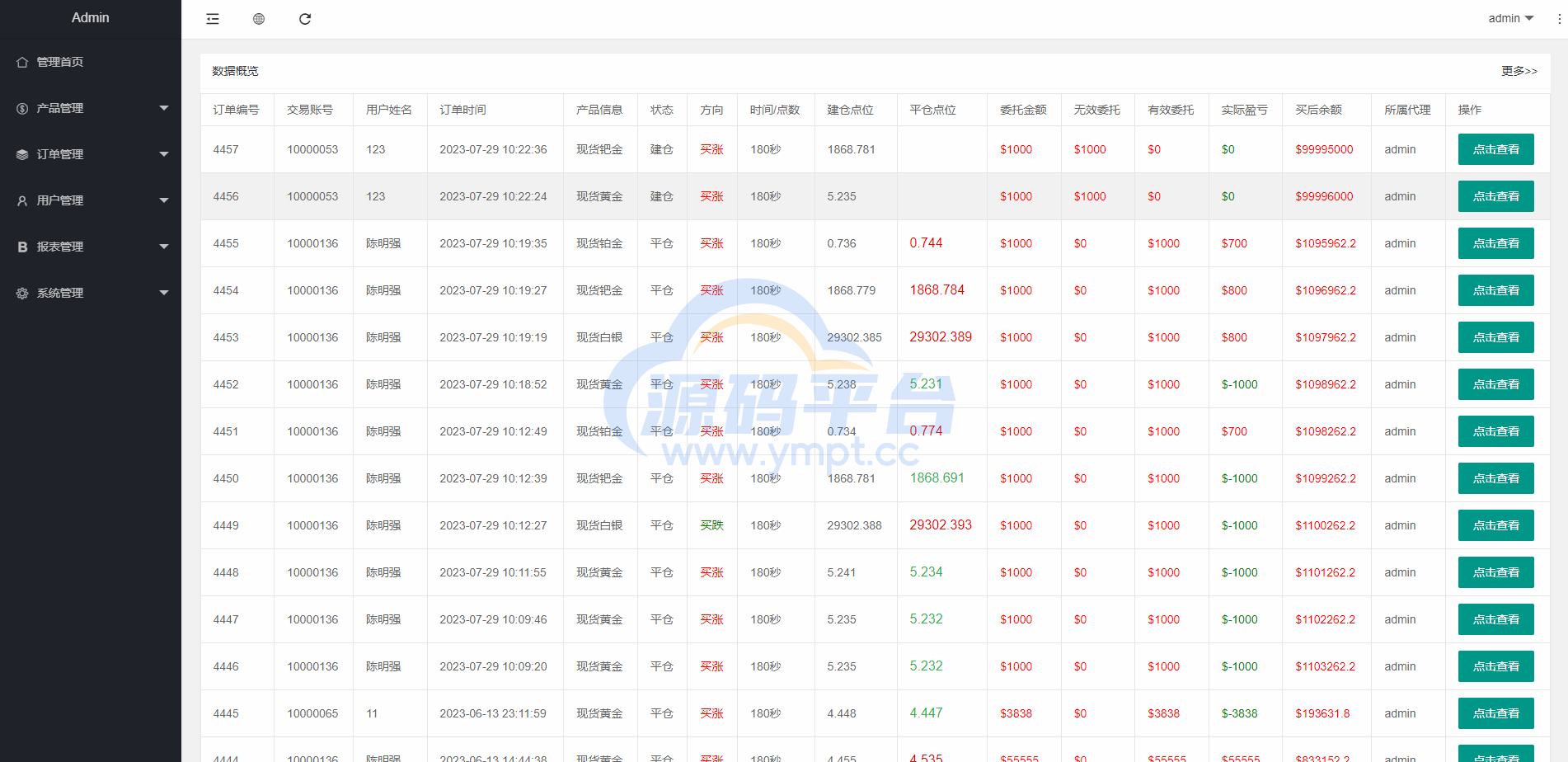The height and width of the screenshot is (762, 1568).
Task: Open 系统管理 menu item
Action: [91, 293]
